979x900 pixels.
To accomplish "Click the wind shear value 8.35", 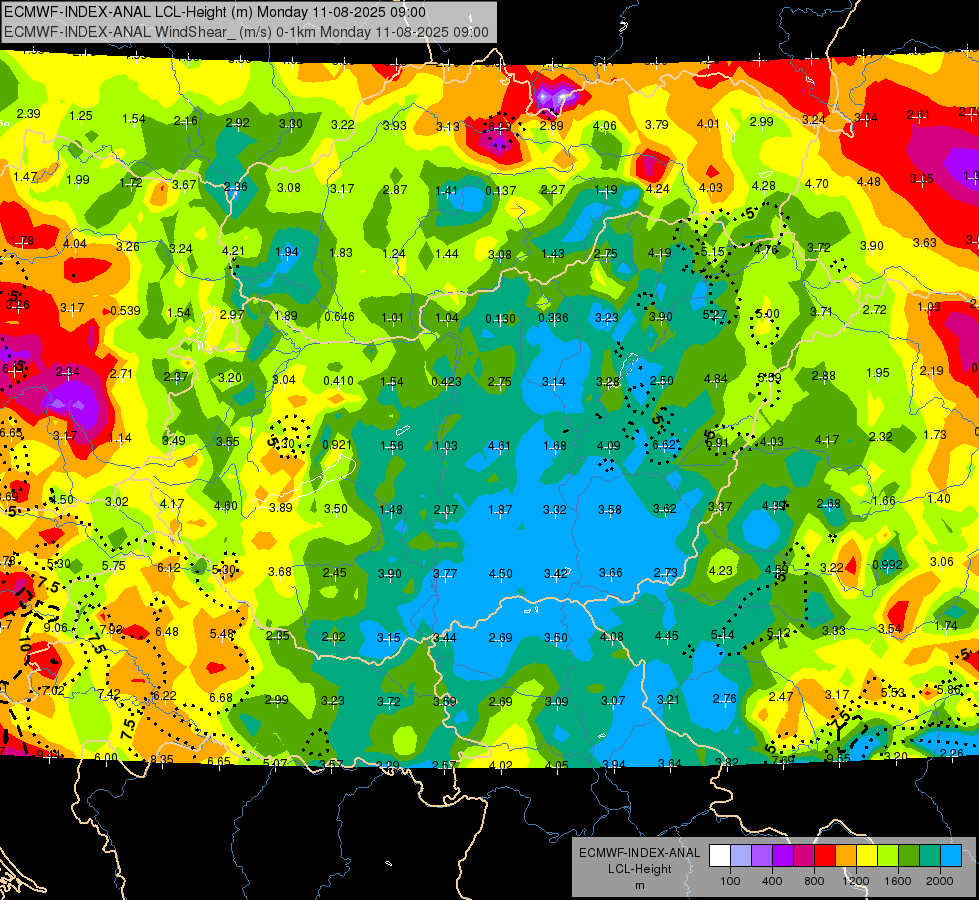I will (x=162, y=760).
